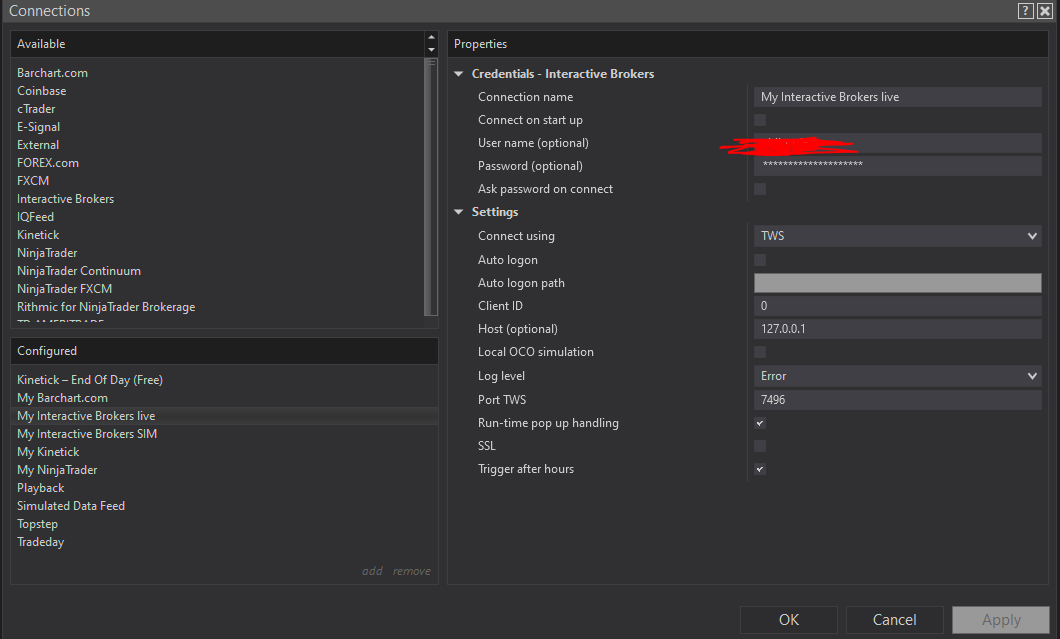Edit the Client ID field
This screenshot has height=639, width=1060.
898,306
